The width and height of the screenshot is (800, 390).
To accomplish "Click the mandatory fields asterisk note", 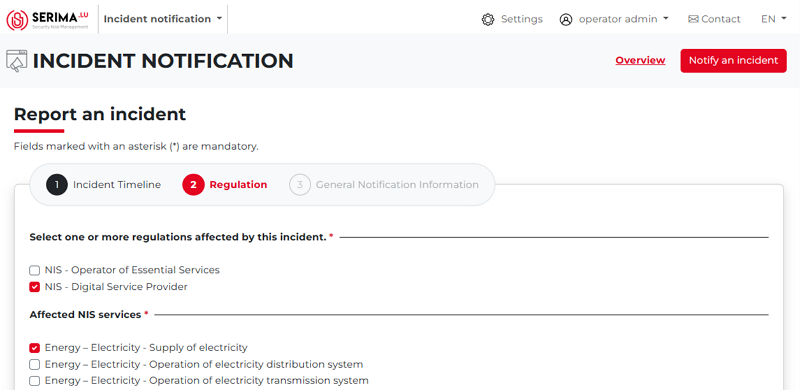I will tap(136, 147).
